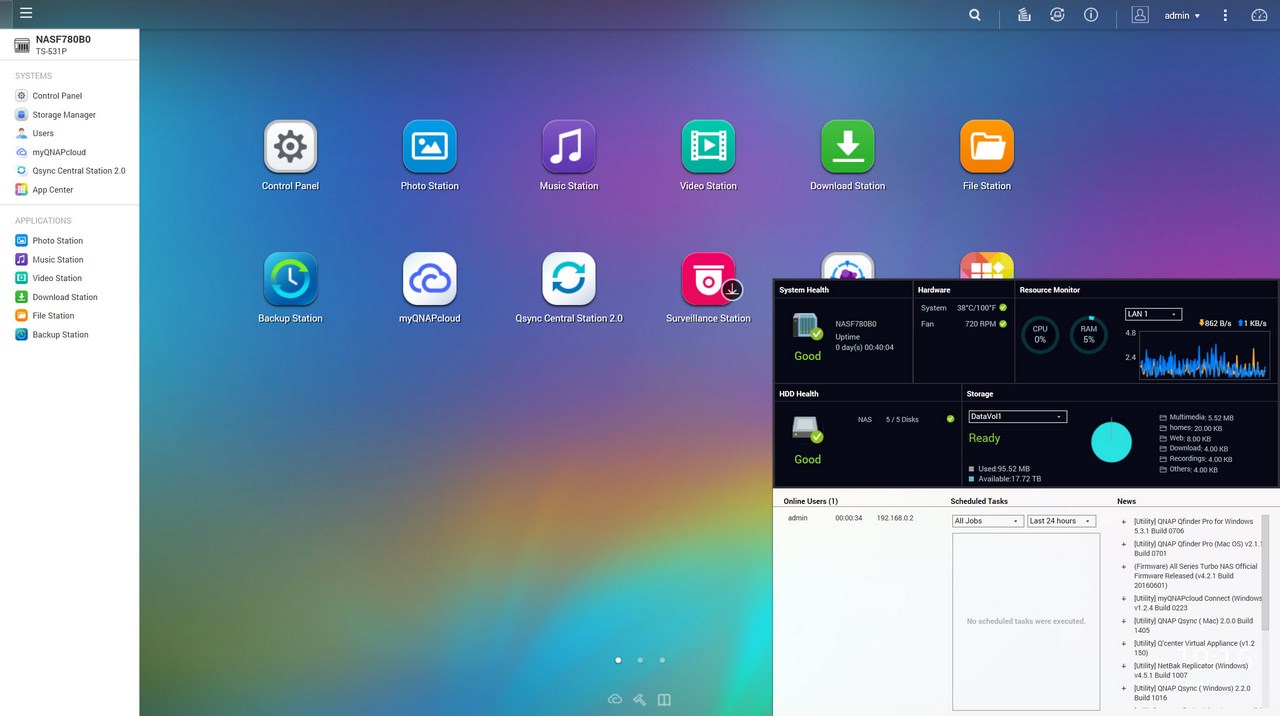Expand Qfinder Pro (Mac OS) news item
1280x716 pixels.
click(1124, 544)
